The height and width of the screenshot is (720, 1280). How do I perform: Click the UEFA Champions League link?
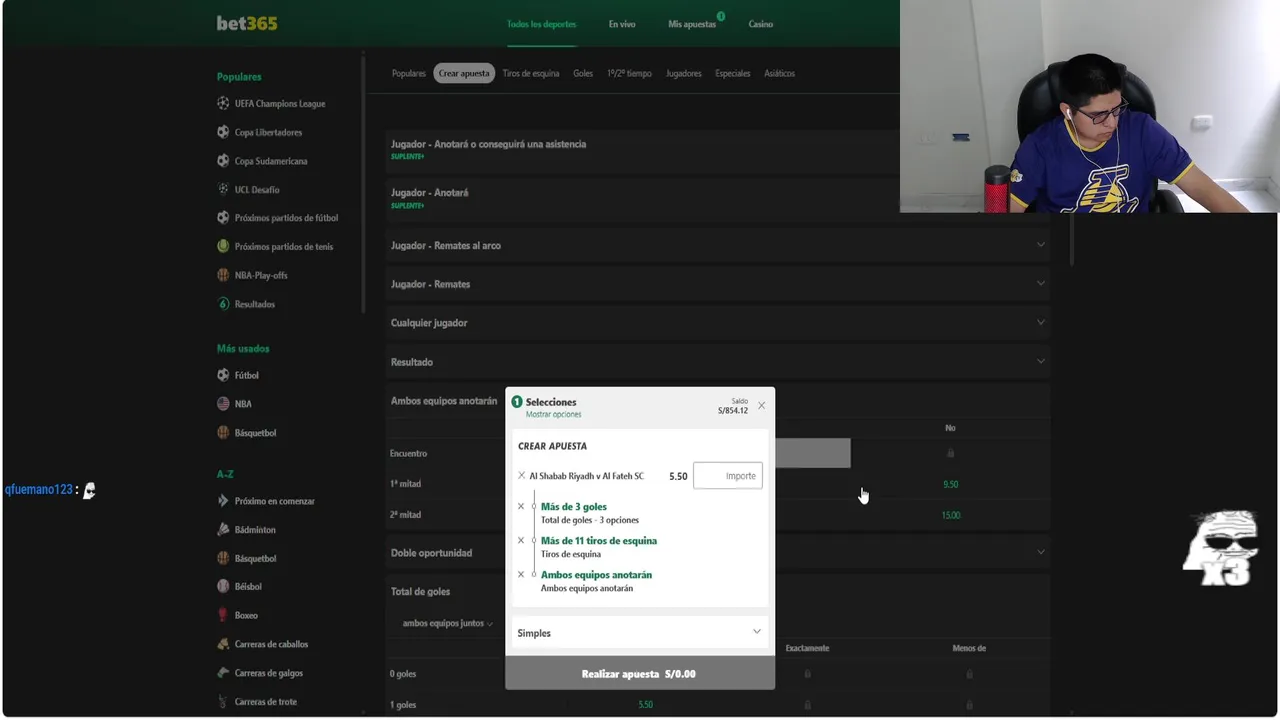[x=280, y=103]
